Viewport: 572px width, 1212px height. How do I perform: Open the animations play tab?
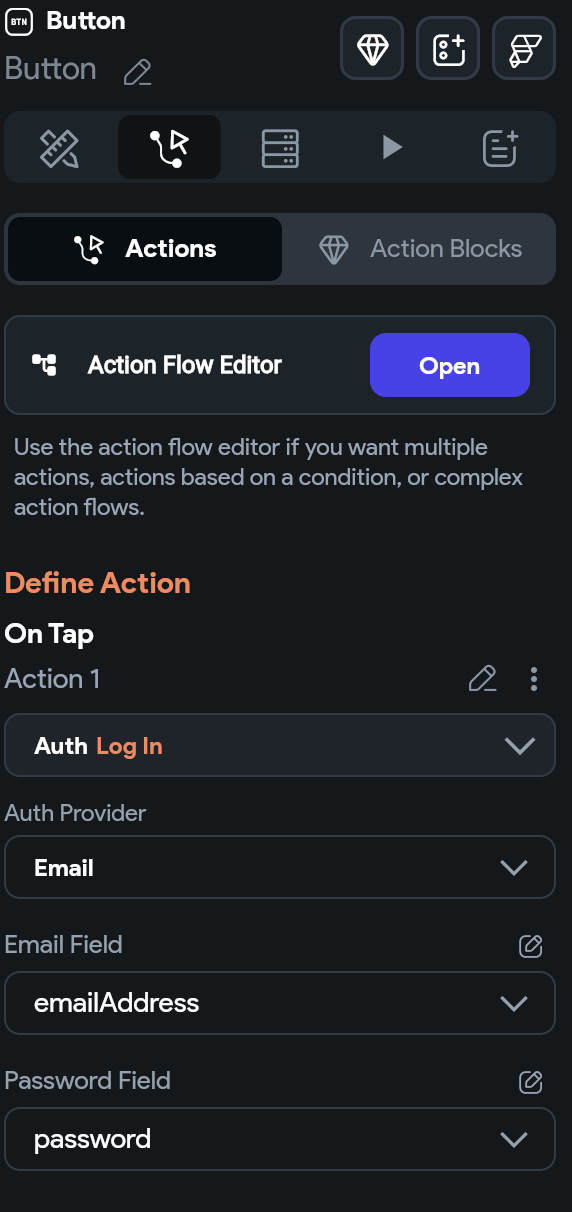(x=391, y=148)
